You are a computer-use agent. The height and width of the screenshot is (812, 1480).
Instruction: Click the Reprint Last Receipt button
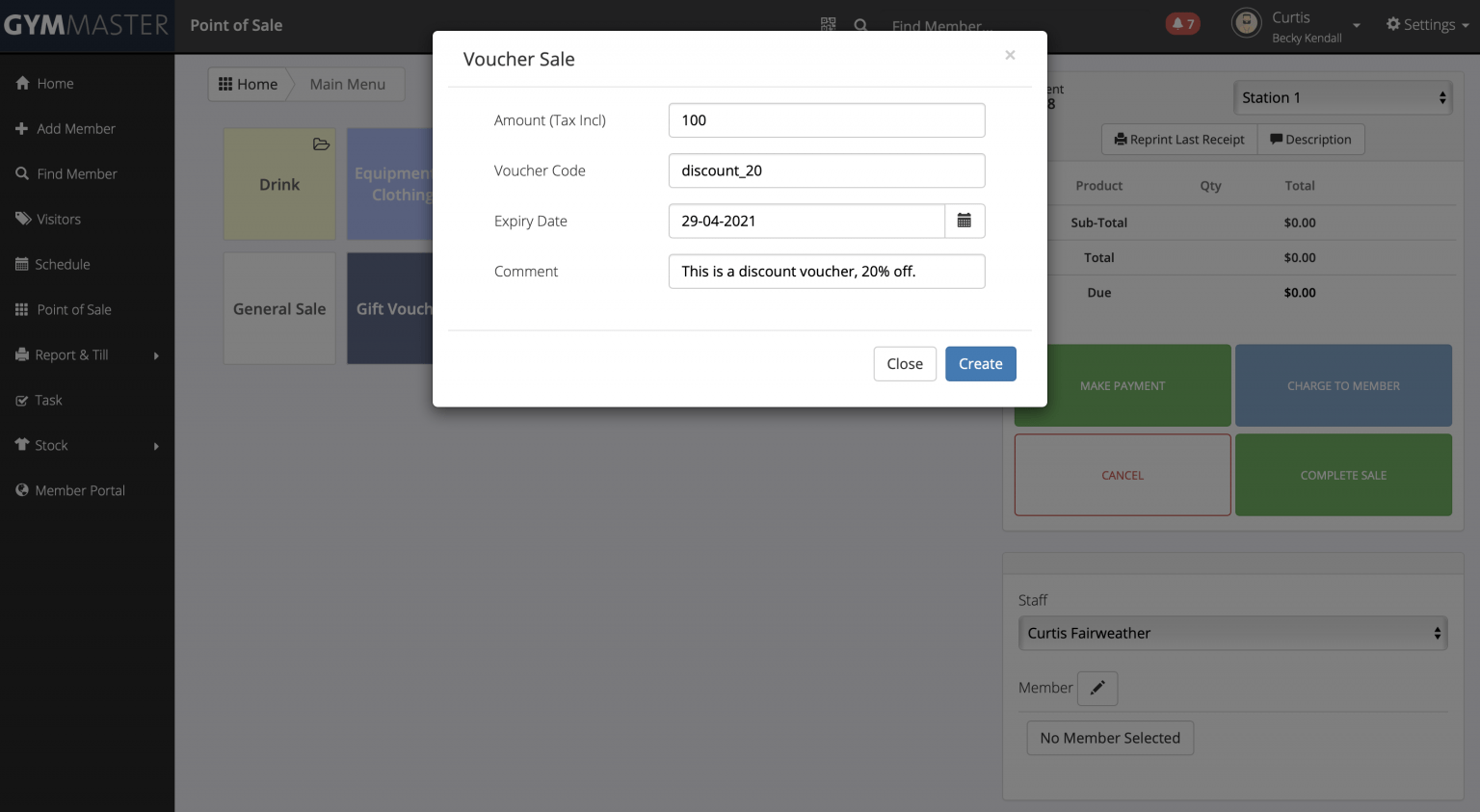click(1178, 140)
